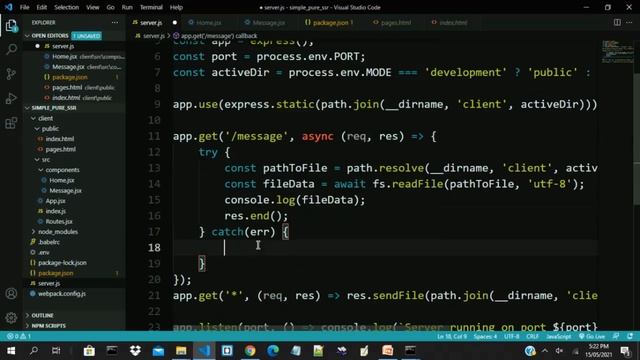
Task: Click the code minimap preview
Action: coord(617,51)
